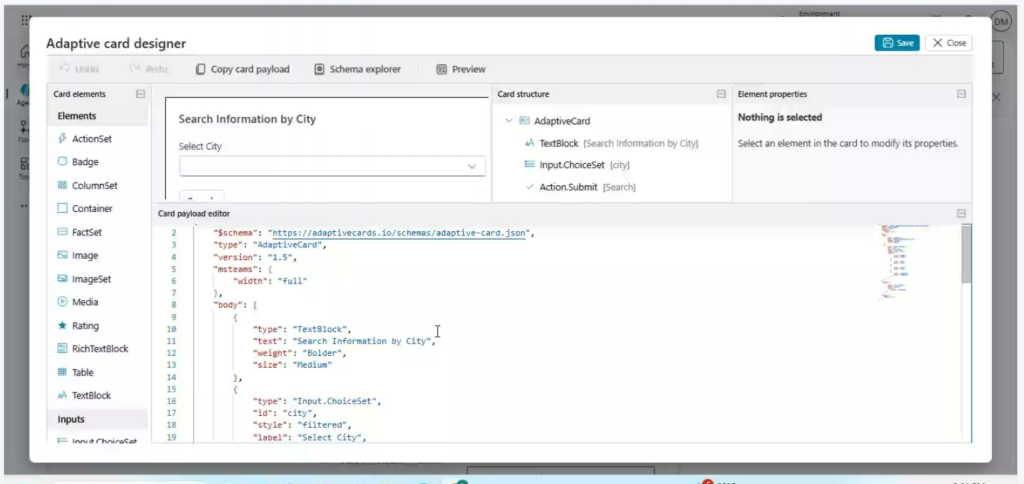Select the Badge element icon
Viewport: 1024px width, 484px height.
point(62,162)
